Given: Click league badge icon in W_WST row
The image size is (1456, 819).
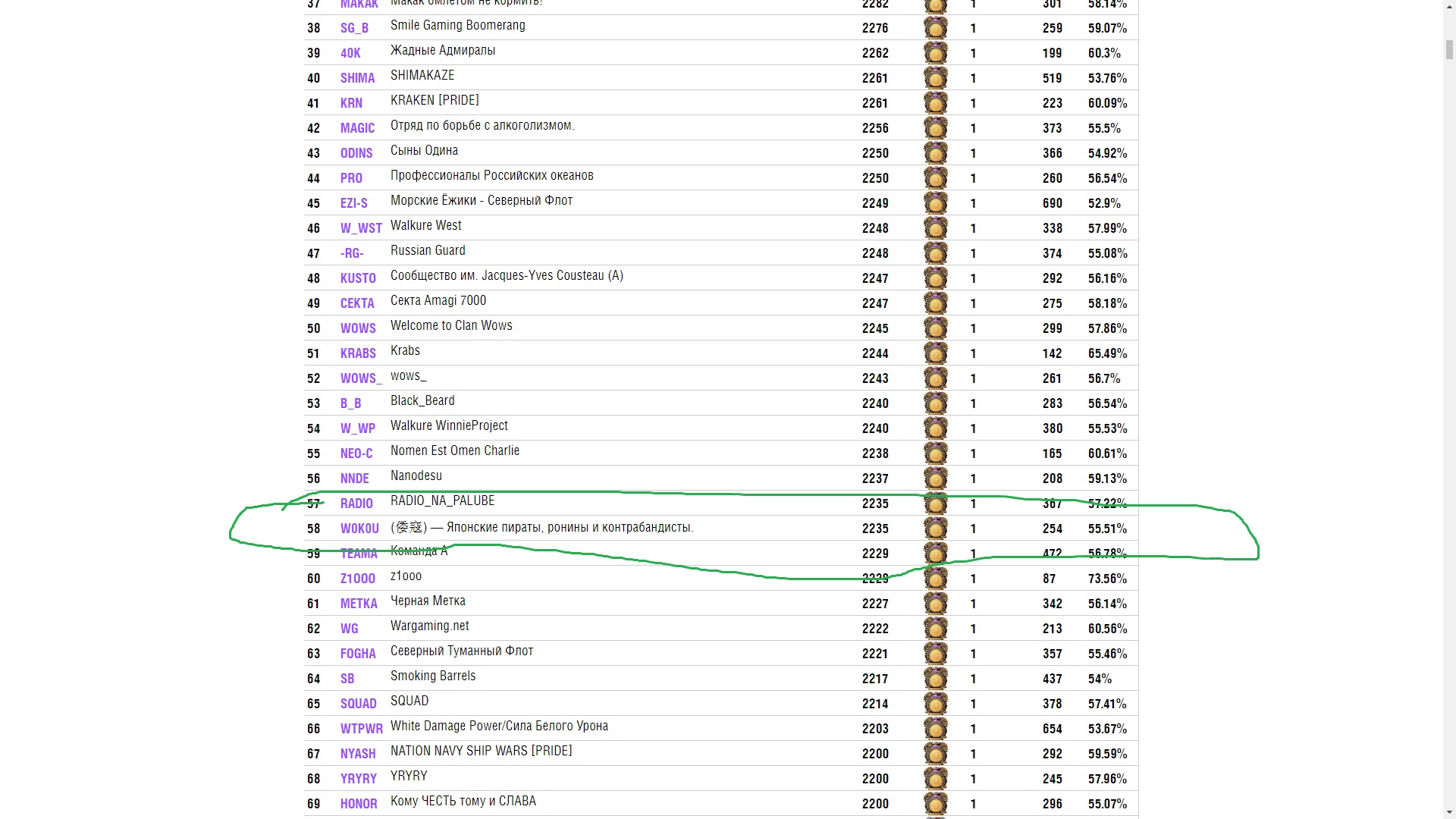Looking at the screenshot, I should coord(936,228).
